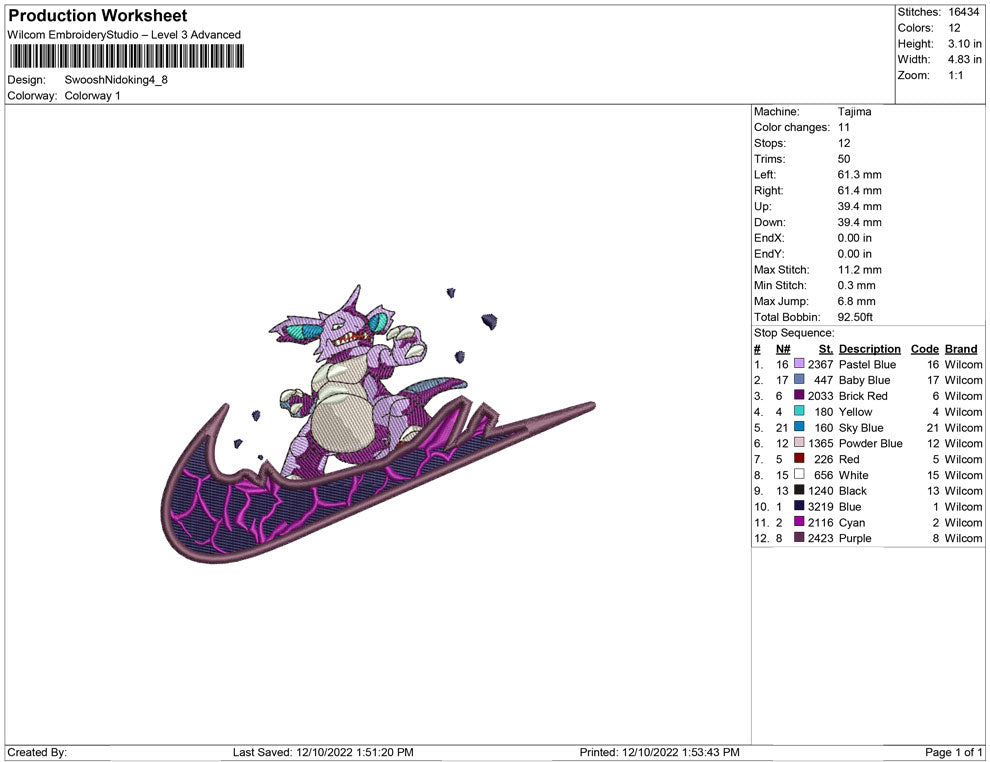
Task: Click the Zoom value '1:1'
Action: (955, 75)
